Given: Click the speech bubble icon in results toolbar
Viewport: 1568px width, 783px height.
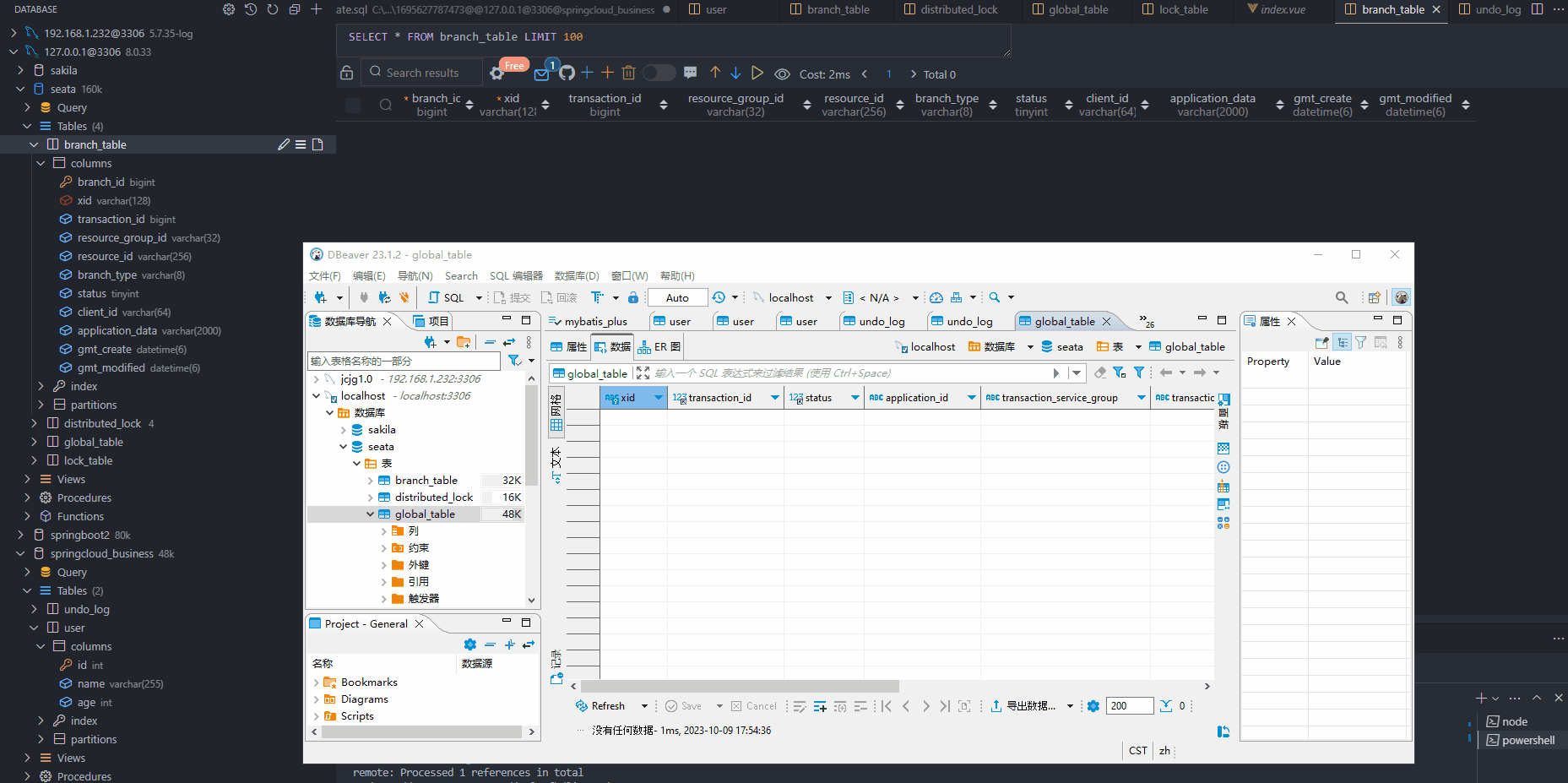Looking at the screenshot, I should [x=690, y=73].
